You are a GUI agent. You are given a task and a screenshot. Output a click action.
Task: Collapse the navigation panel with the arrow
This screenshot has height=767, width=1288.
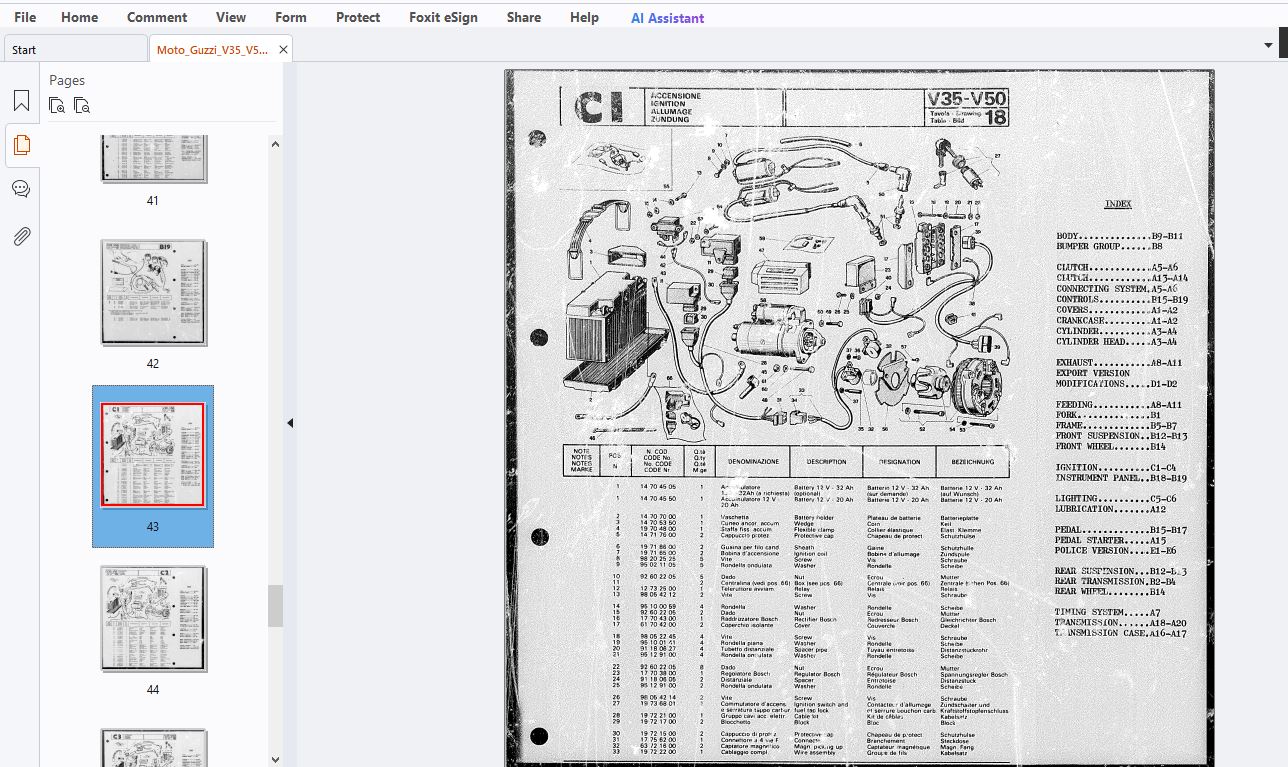(290, 423)
